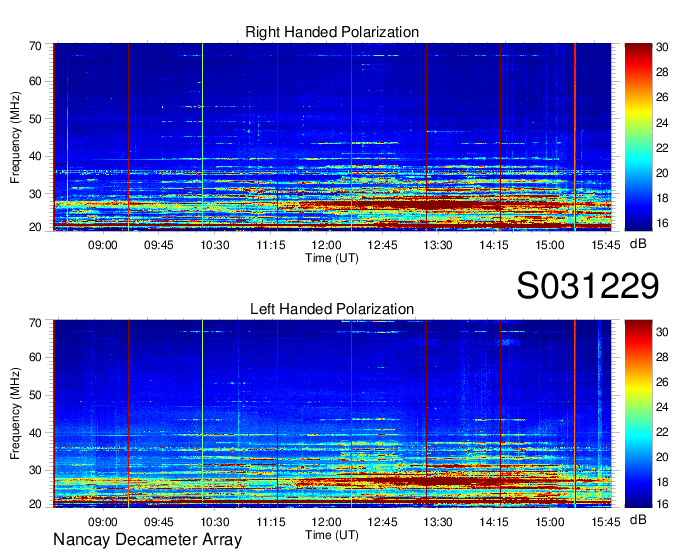The height and width of the screenshot is (552, 680).
Task: Click 60 MHz tick on Right Handed plot
Action: pyautogui.click(x=35, y=81)
